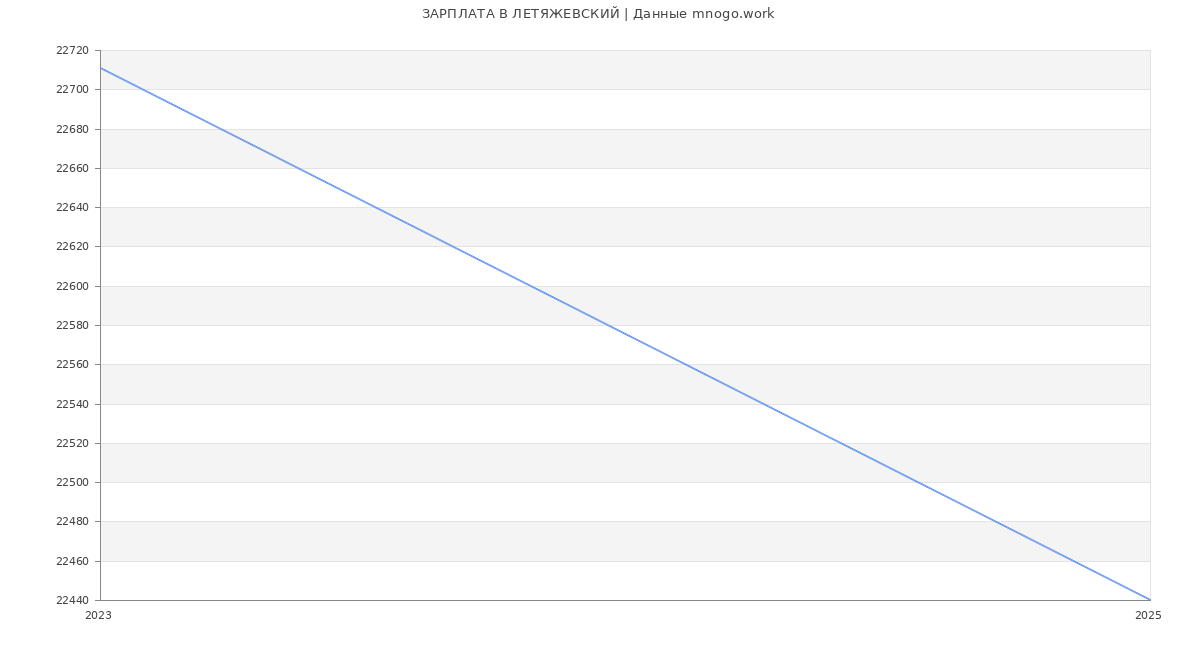Click the 2025 x-axis label

click(x=1148, y=616)
